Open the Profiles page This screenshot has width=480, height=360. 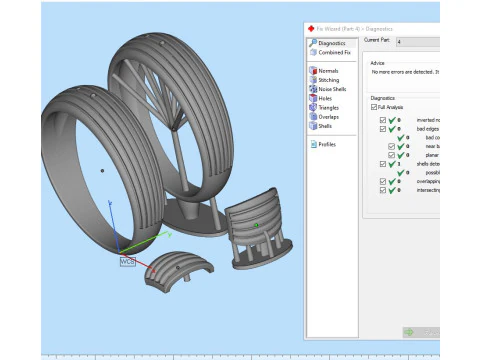click(x=323, y=144)
